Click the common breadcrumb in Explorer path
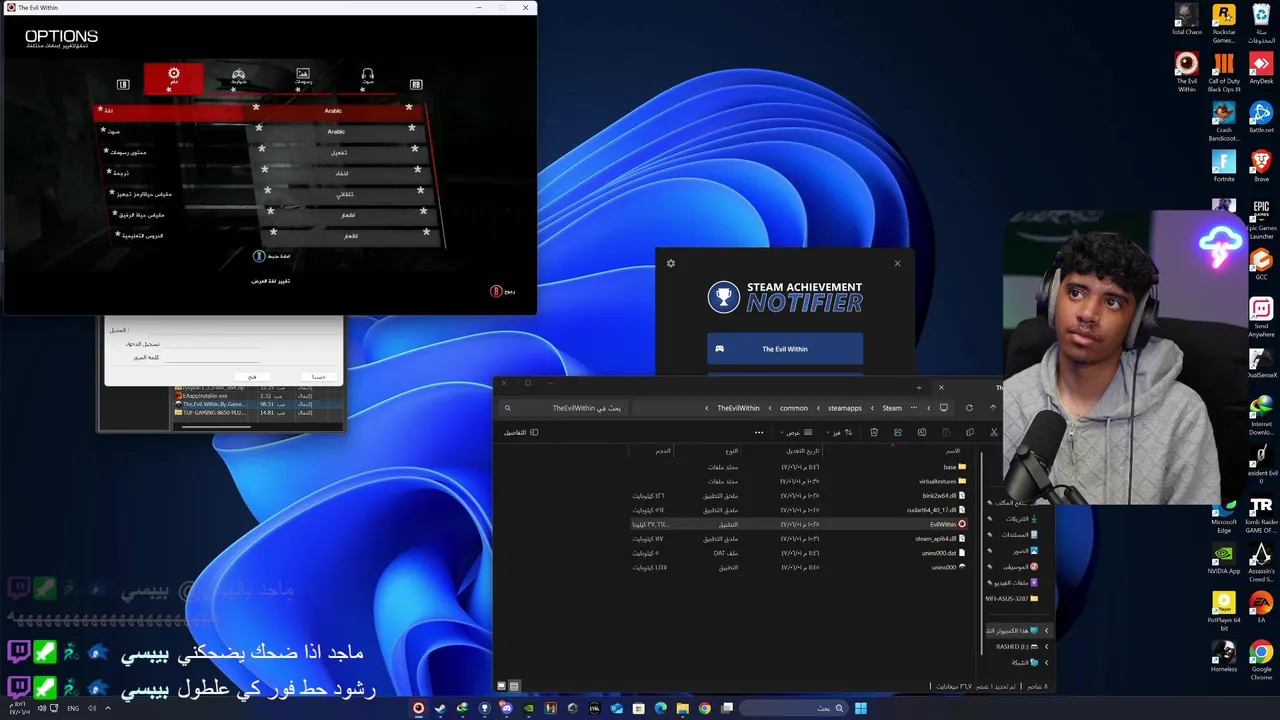The image size is (1280, 720). pos(794,408)
